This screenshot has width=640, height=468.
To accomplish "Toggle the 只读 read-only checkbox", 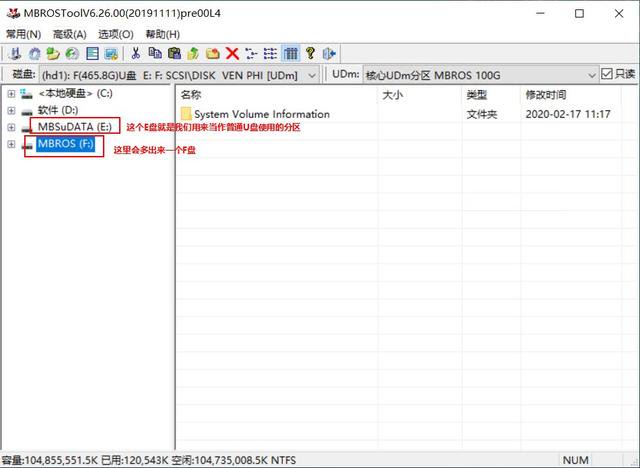I will pyautogui.click(x=607, y=74).
